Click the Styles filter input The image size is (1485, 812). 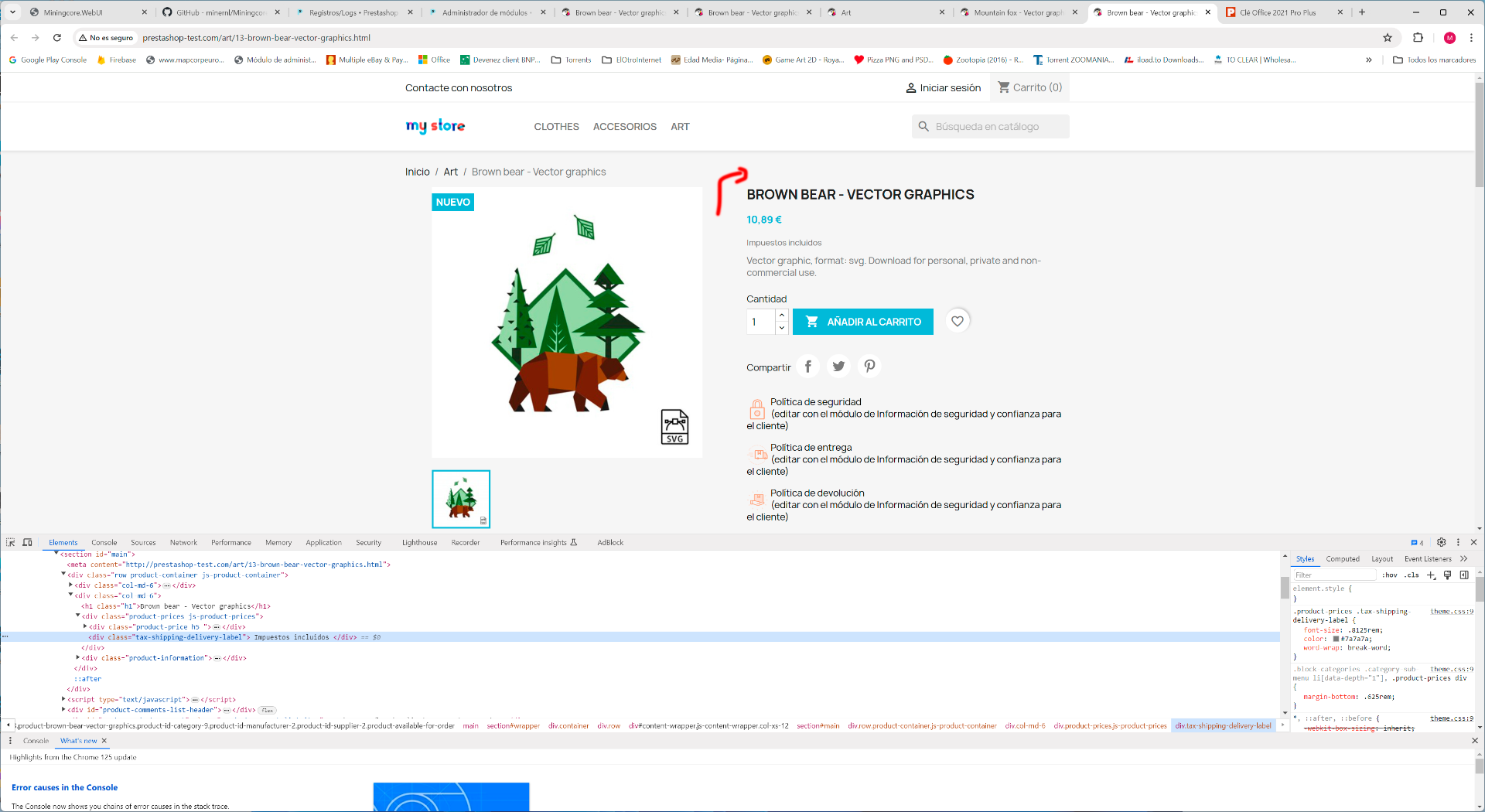click(x=1335, y=575)
